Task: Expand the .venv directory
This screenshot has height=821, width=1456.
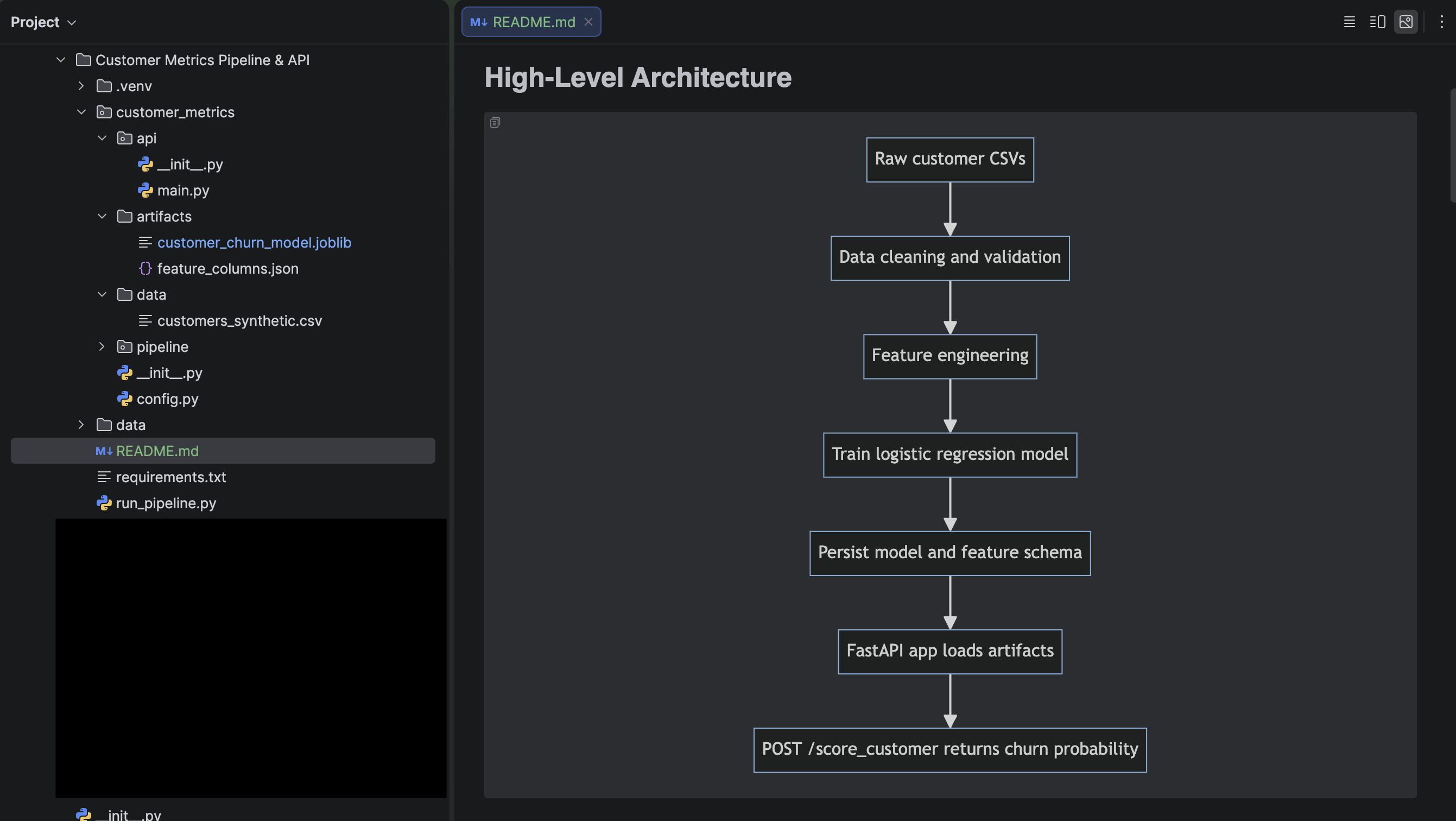Action: coord(81,86)
